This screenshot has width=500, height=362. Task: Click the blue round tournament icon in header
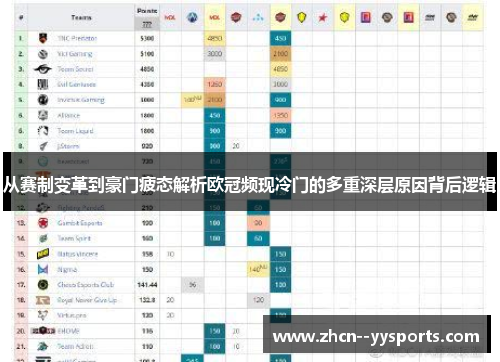point(192,17)
